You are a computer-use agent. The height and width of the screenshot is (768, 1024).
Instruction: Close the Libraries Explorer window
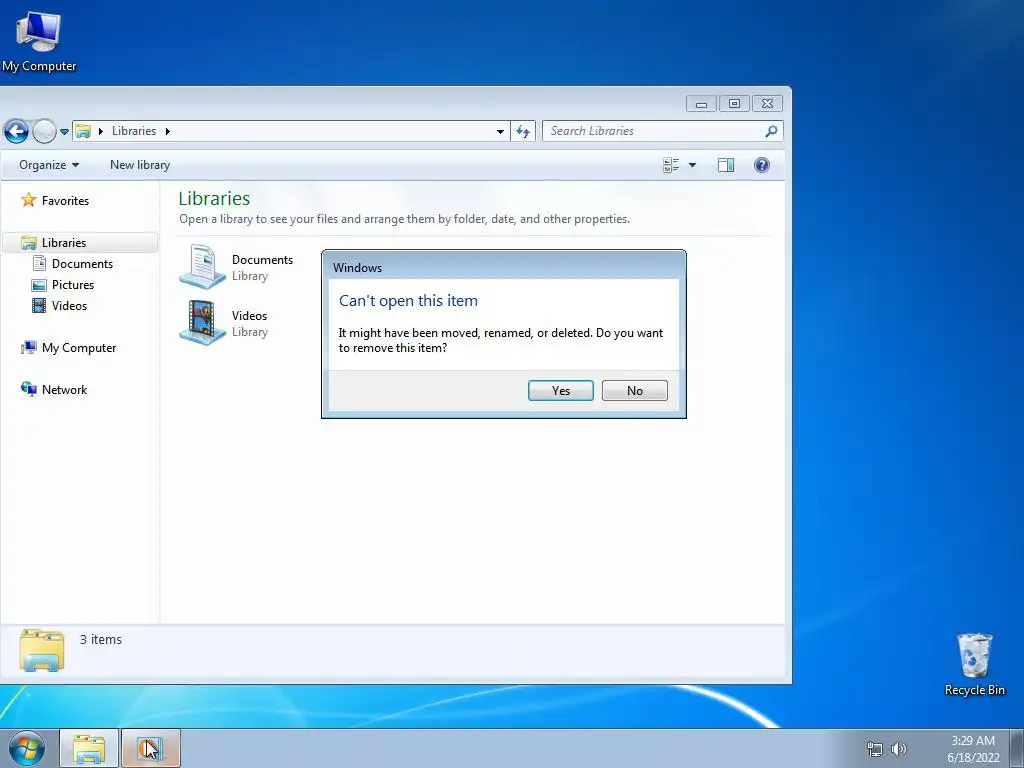pos(767,104)
